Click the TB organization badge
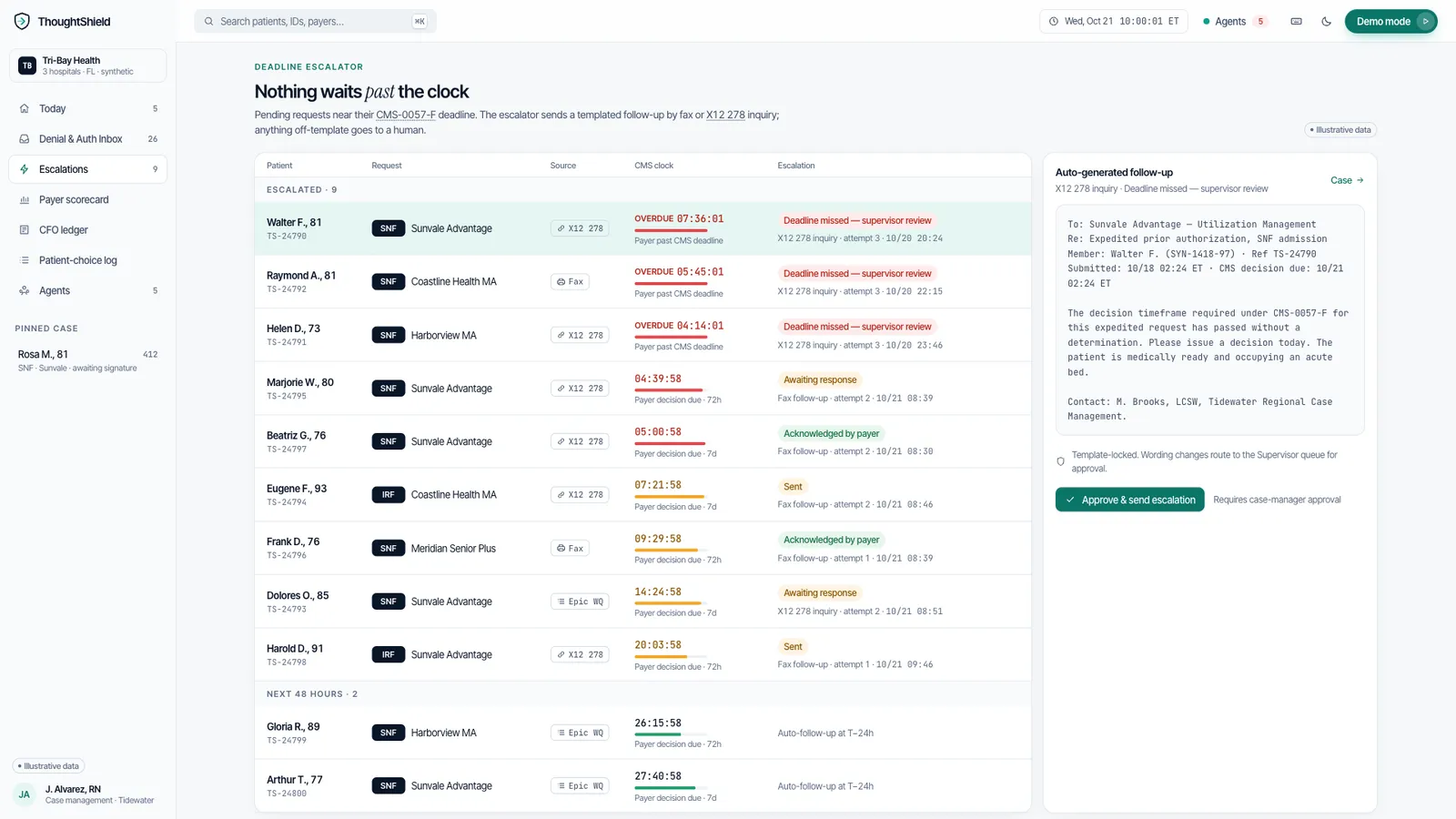This screenshot has height=819, width=1456. pos(27,66)
